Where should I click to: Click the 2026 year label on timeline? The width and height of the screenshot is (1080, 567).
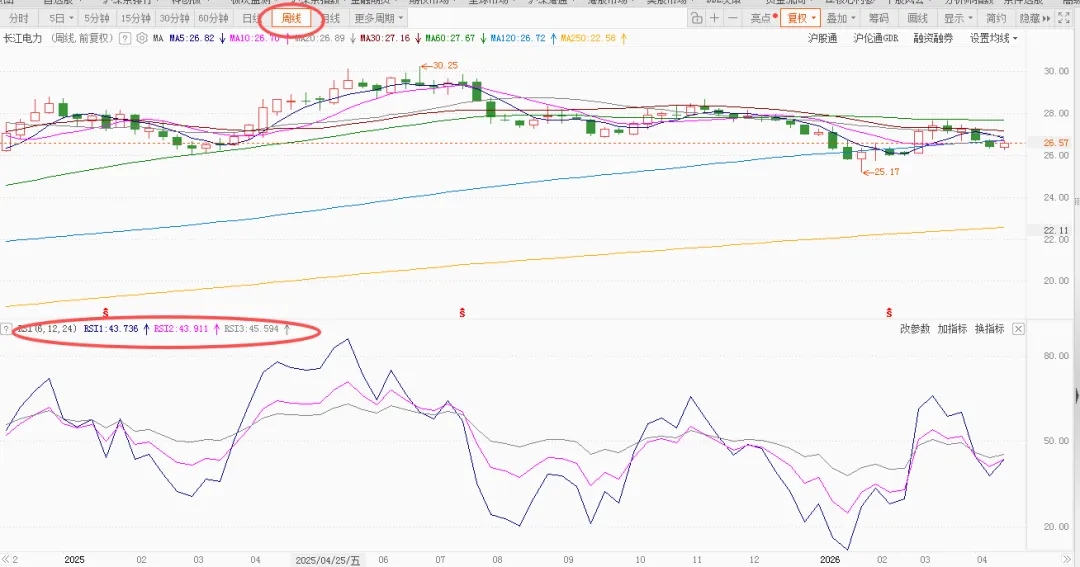pyautogui.click(x=830, y=560)
